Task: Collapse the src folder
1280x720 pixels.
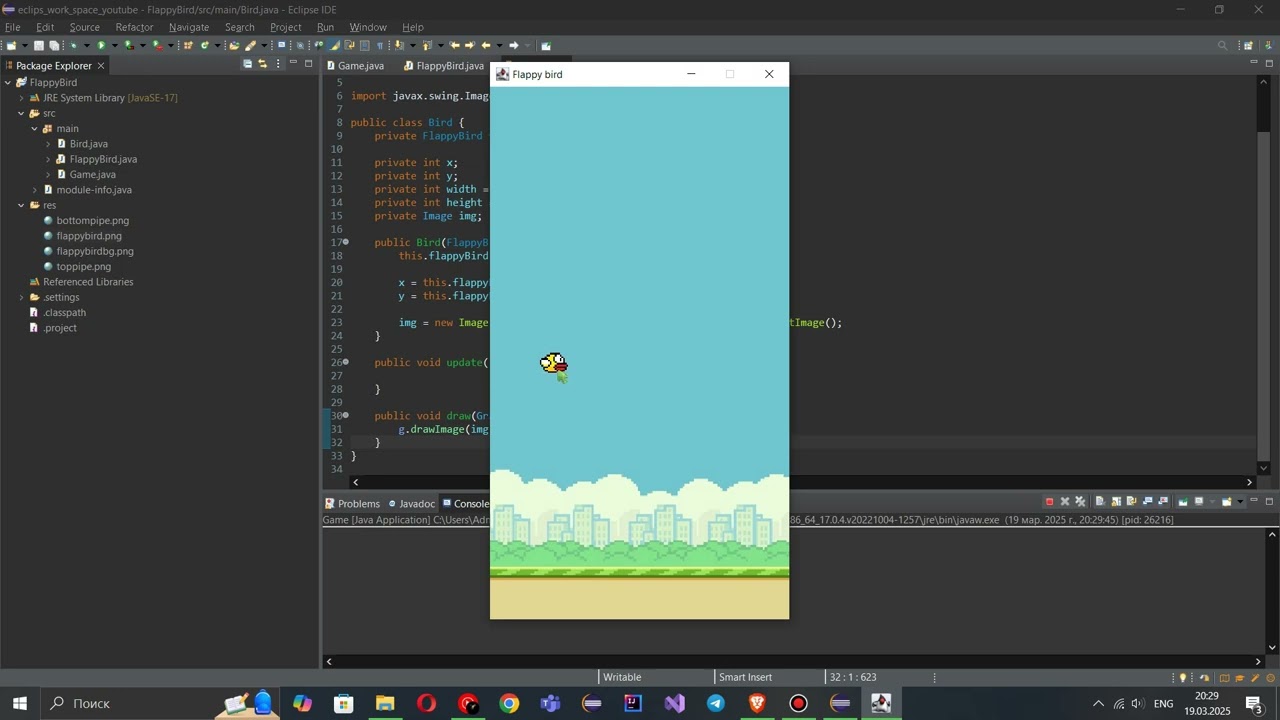Action: point(21,113)
